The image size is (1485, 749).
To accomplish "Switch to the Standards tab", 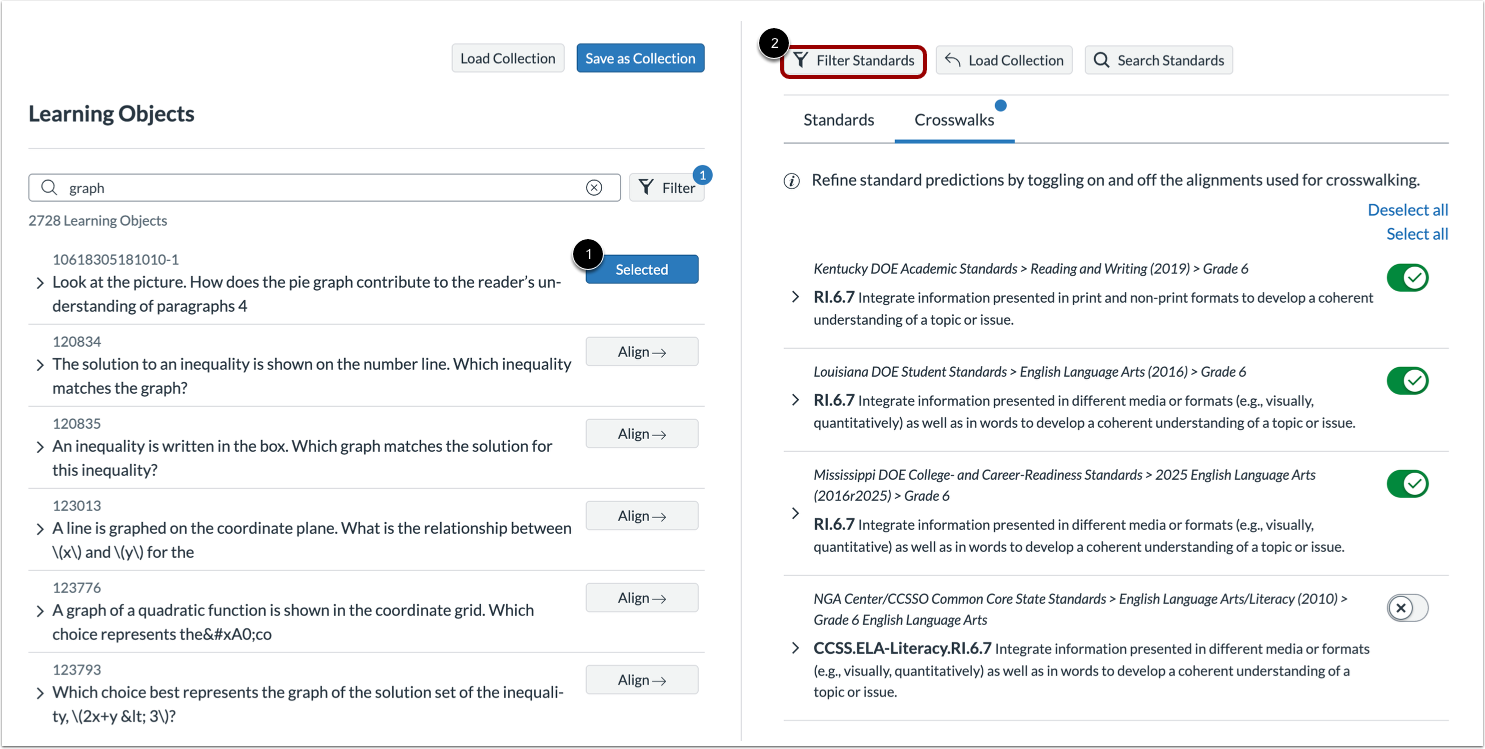I will pos(839,120).
